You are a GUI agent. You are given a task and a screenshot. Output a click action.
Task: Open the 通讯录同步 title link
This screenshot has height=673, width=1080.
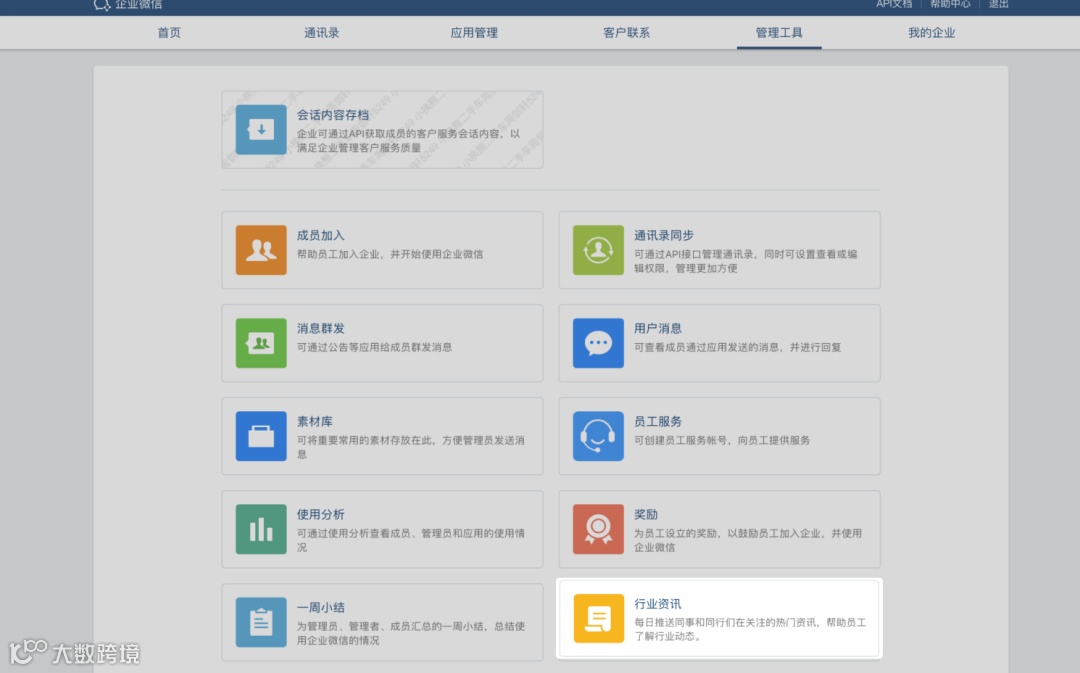[x=663, y=236]
